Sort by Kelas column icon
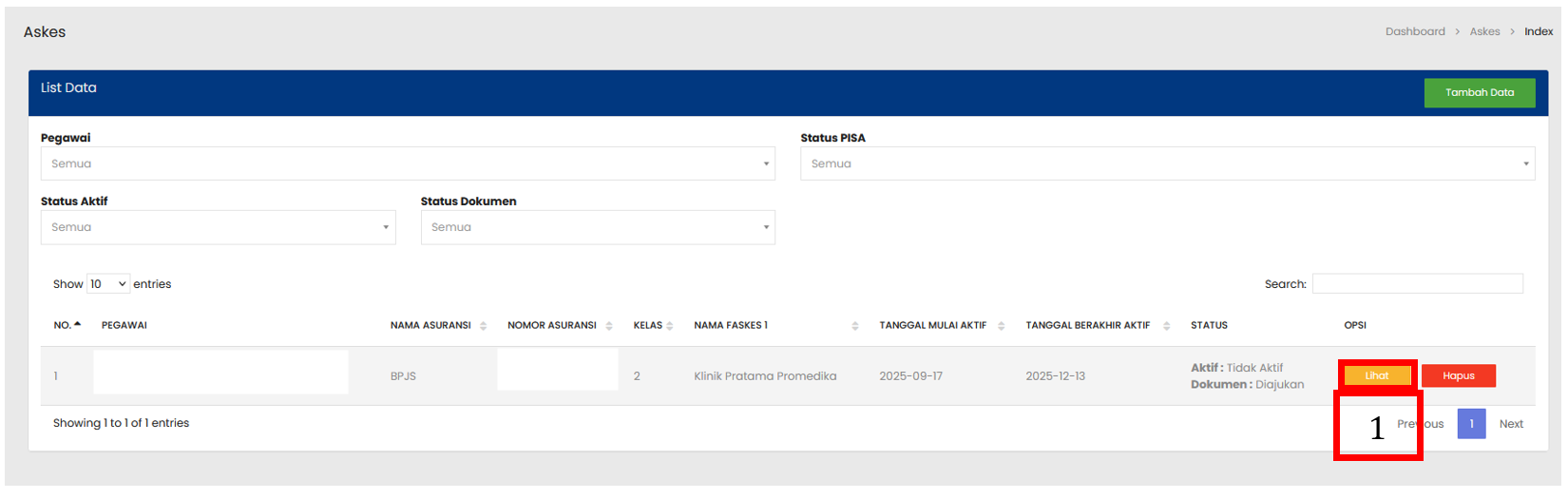1568x499 pixels. (670, 326)
